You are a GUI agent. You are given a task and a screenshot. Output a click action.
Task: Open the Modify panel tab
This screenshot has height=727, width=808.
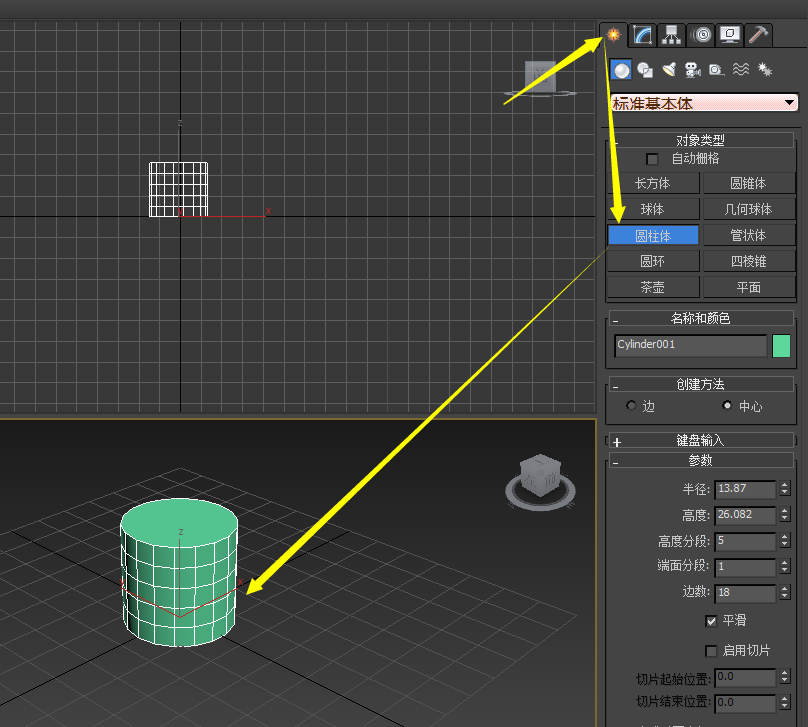point(642,35)
